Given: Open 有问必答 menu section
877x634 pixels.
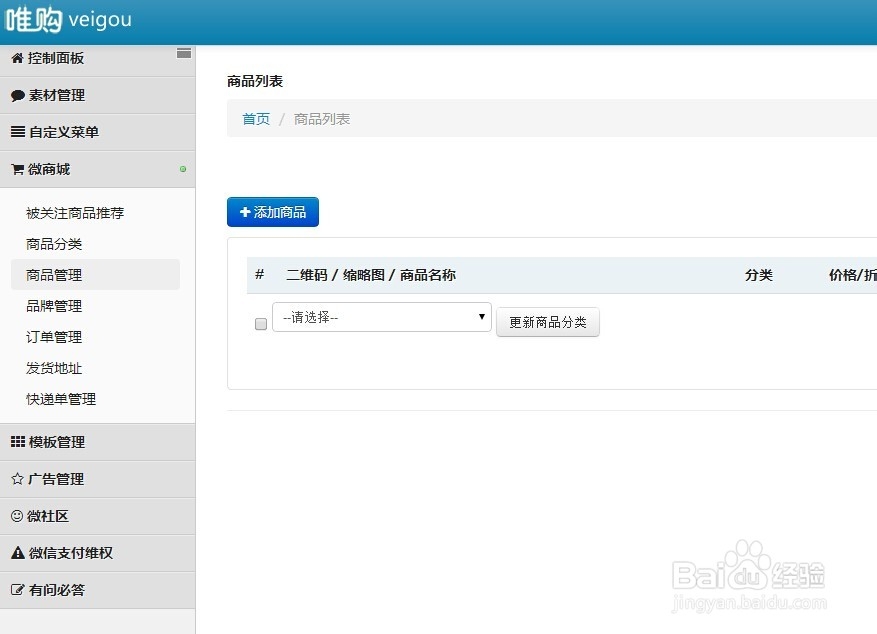Looking at the screenshot, I should coord(97,589).
